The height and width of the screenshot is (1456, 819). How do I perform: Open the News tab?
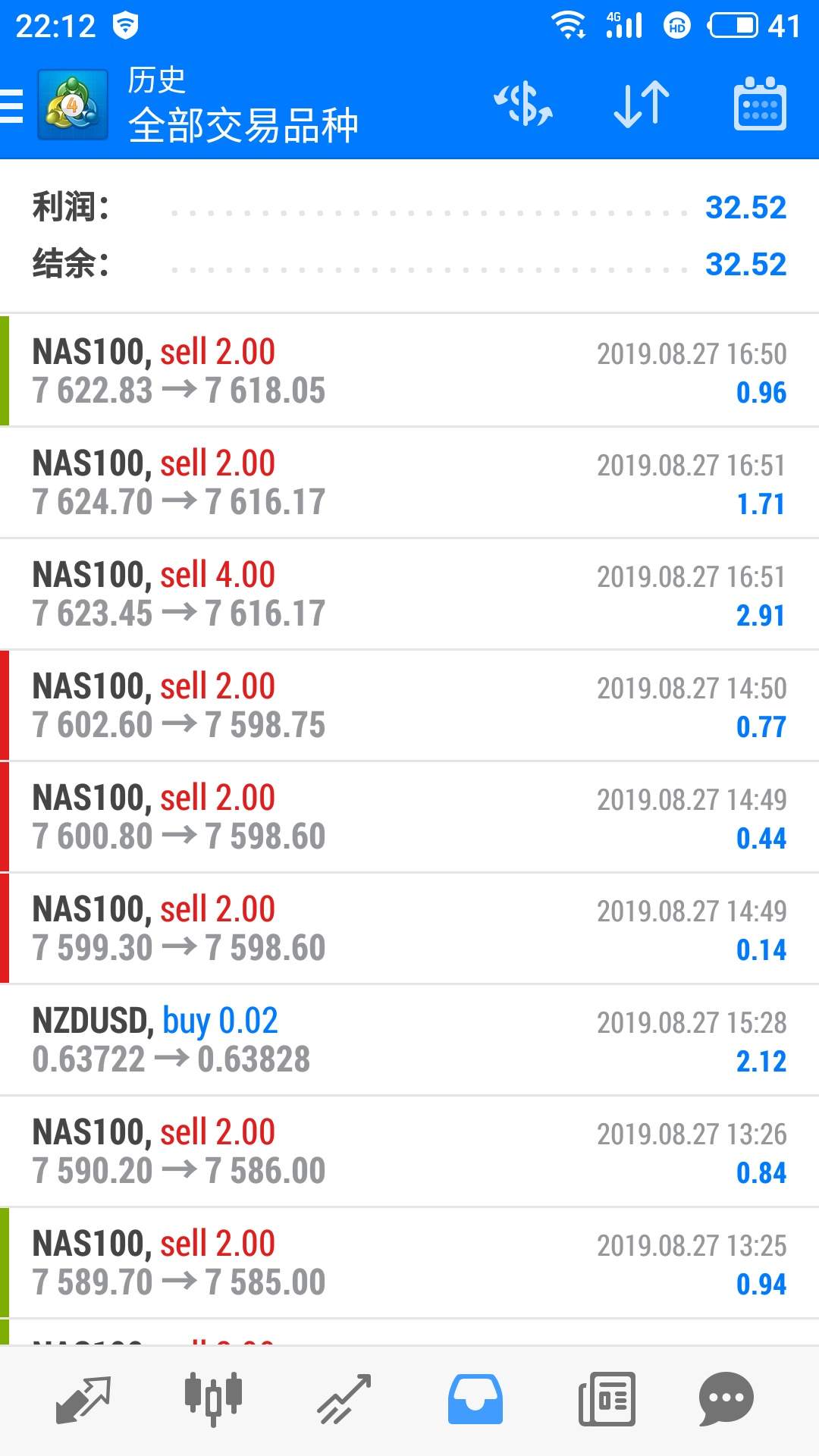pyautogui.click(x=607, y=1399)
